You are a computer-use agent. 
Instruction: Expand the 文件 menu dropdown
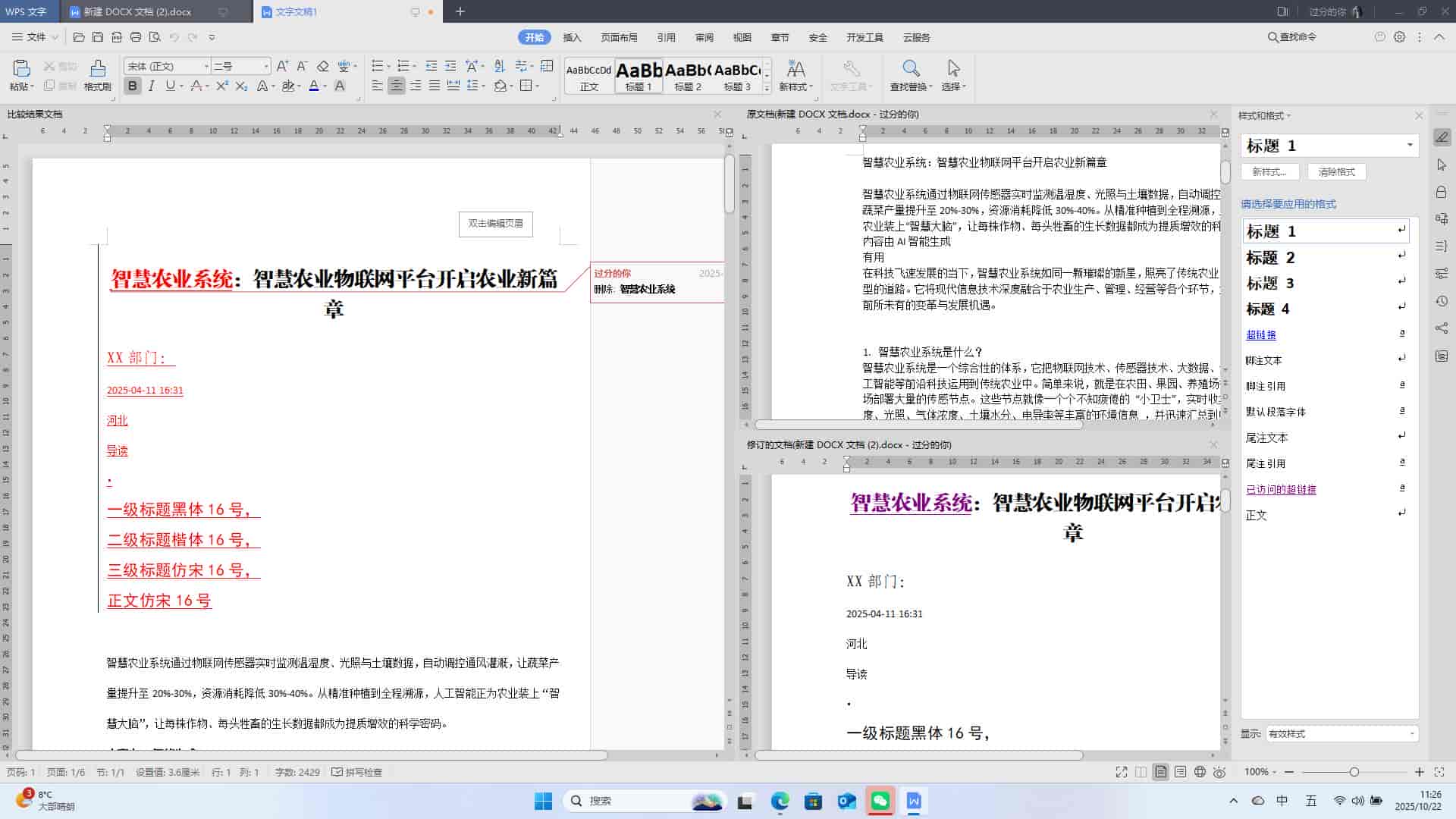point(36,36)
